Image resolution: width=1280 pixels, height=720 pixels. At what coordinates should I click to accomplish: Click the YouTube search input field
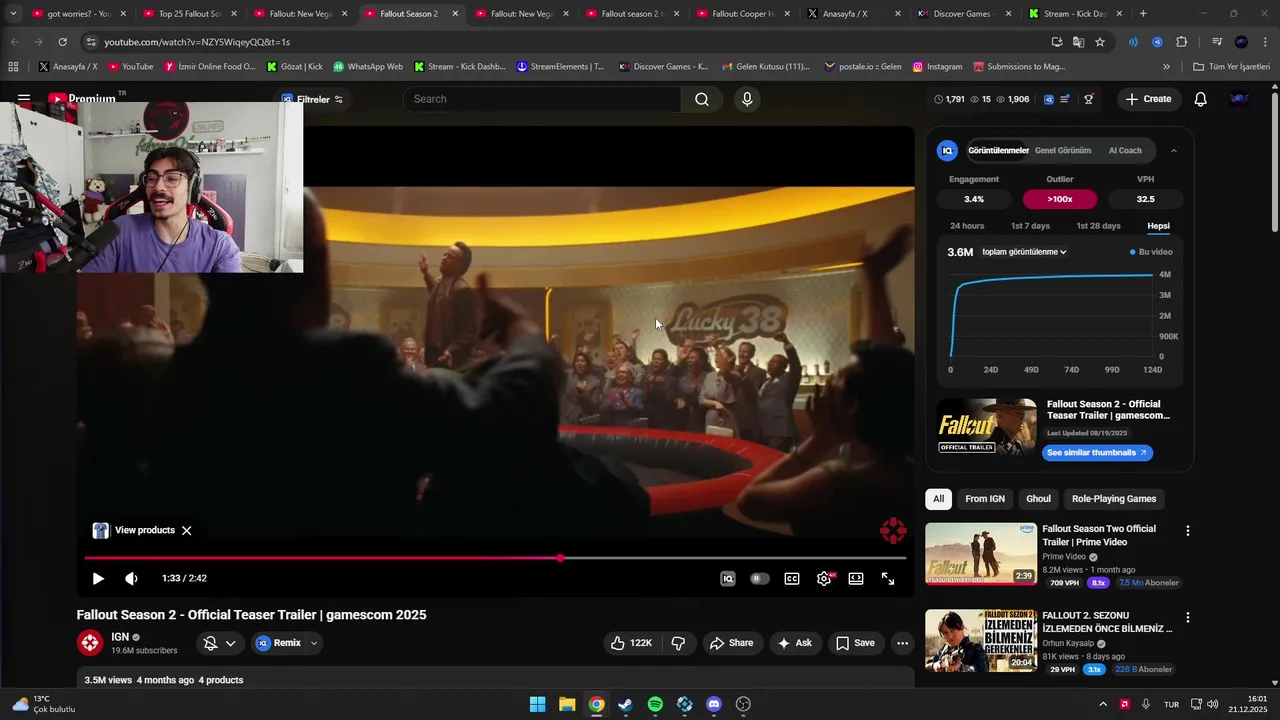(x=542, y=99)
